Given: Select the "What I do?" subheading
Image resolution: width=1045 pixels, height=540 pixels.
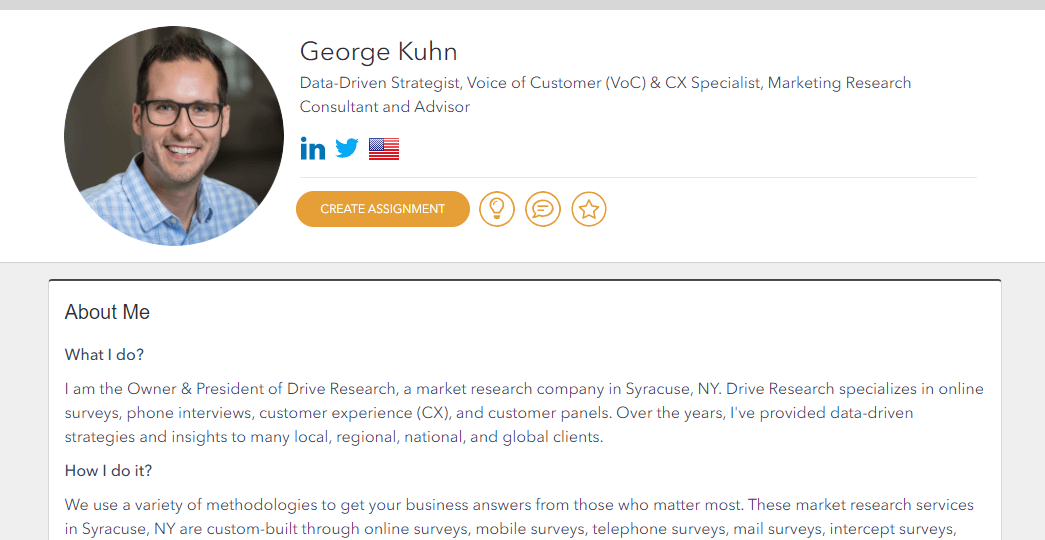Looking at the screenshot, I should tap(104, 355).
